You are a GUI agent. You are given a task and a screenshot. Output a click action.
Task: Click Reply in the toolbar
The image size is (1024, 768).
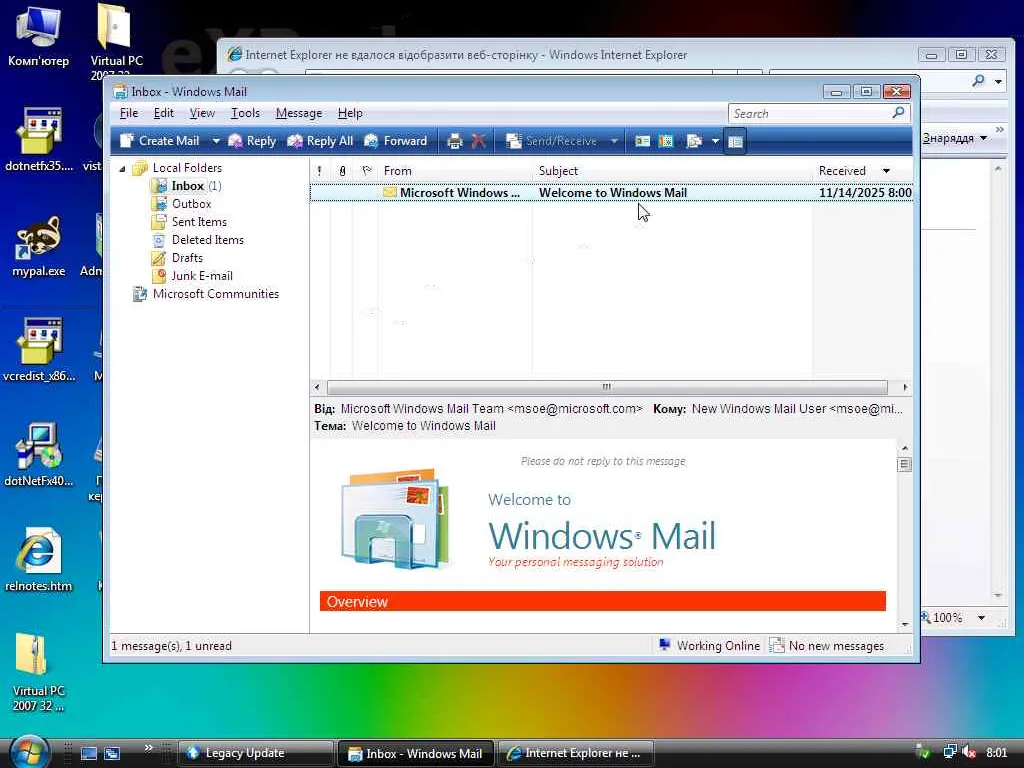click(252, 141)
